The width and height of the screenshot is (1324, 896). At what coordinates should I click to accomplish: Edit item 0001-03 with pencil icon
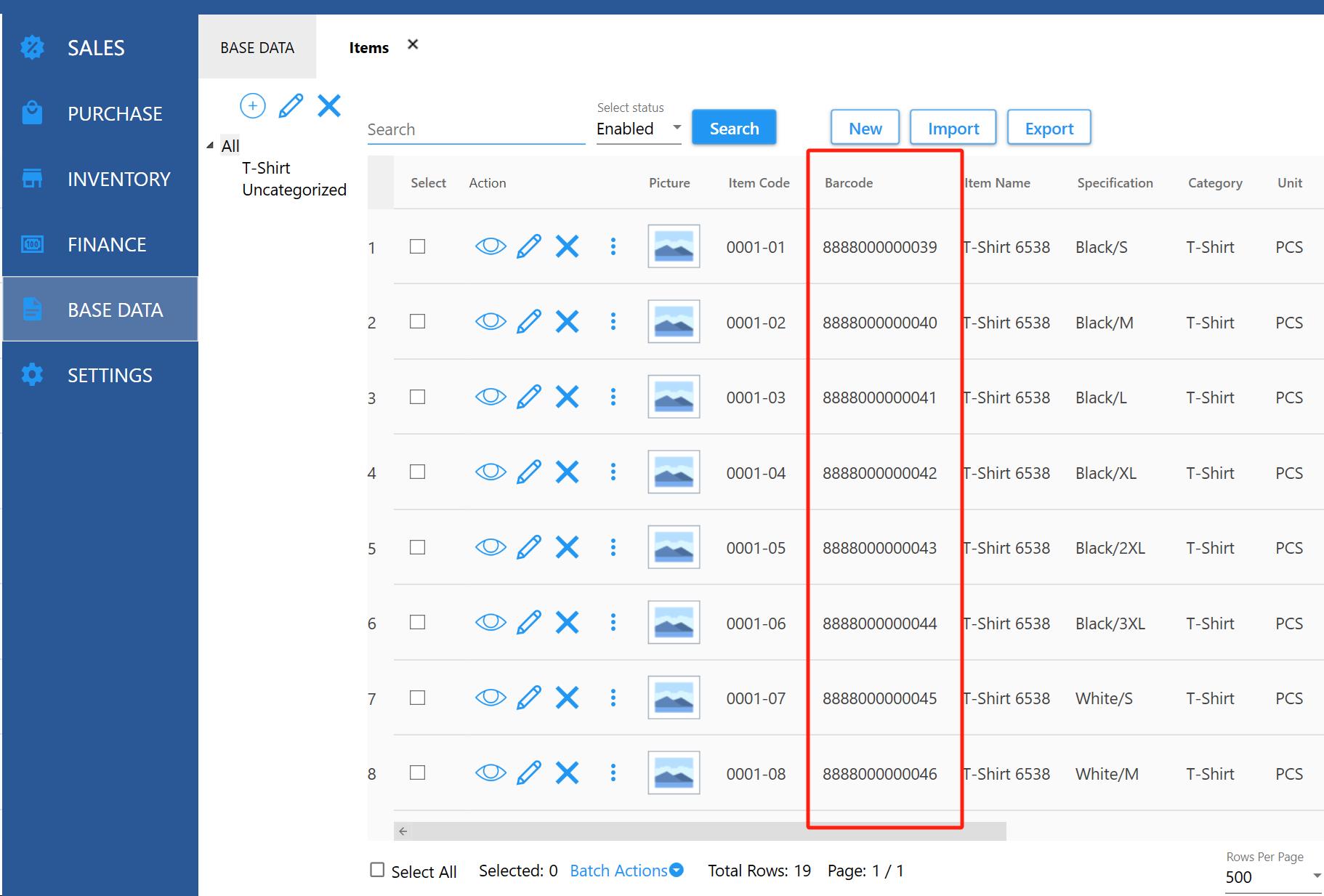[x=529, y=397]
